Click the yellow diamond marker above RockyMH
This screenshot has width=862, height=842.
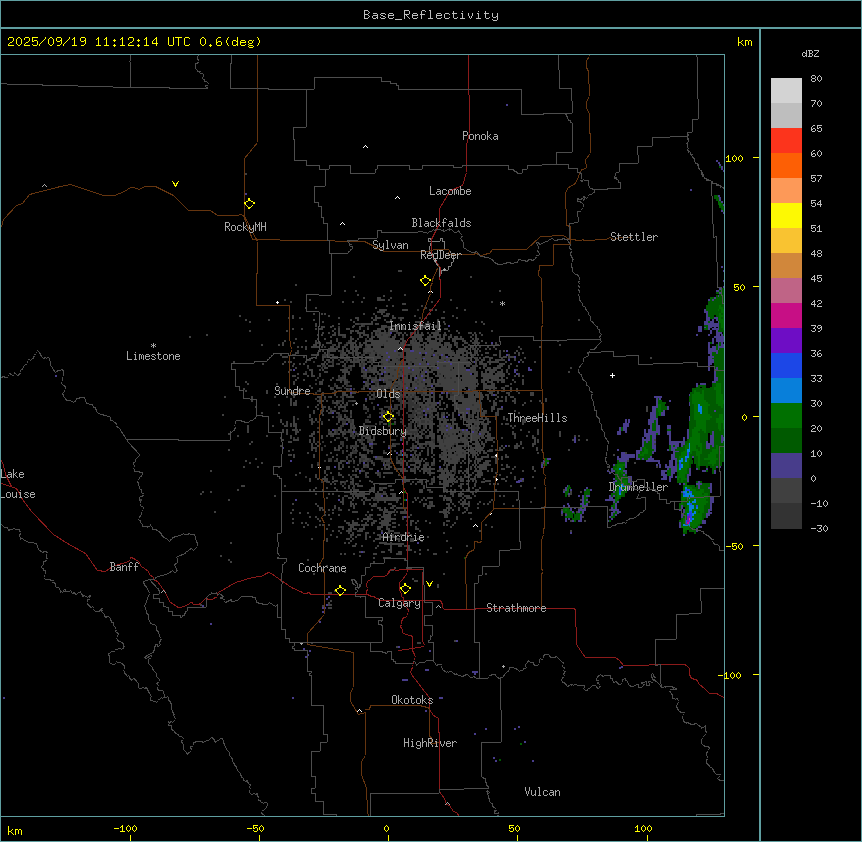(x=249, y=203)
